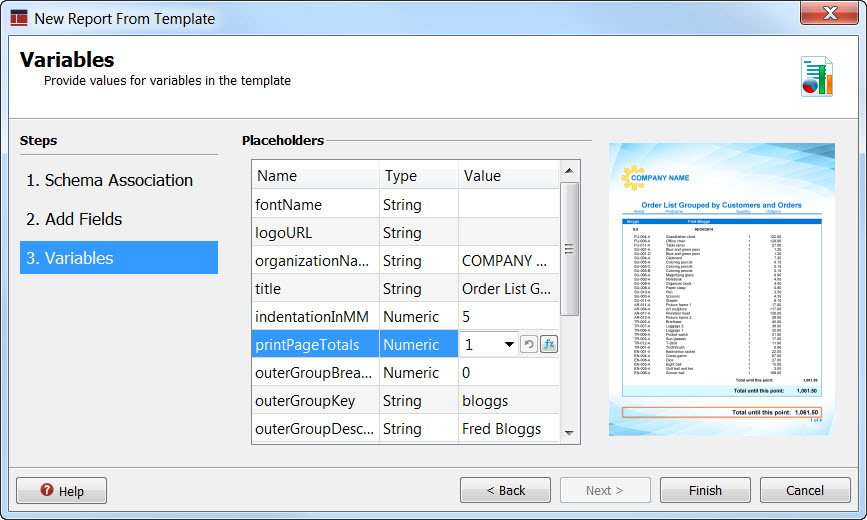Click the report chart icon in header
The height and width of the screenshot is (520, 867).
816,76
